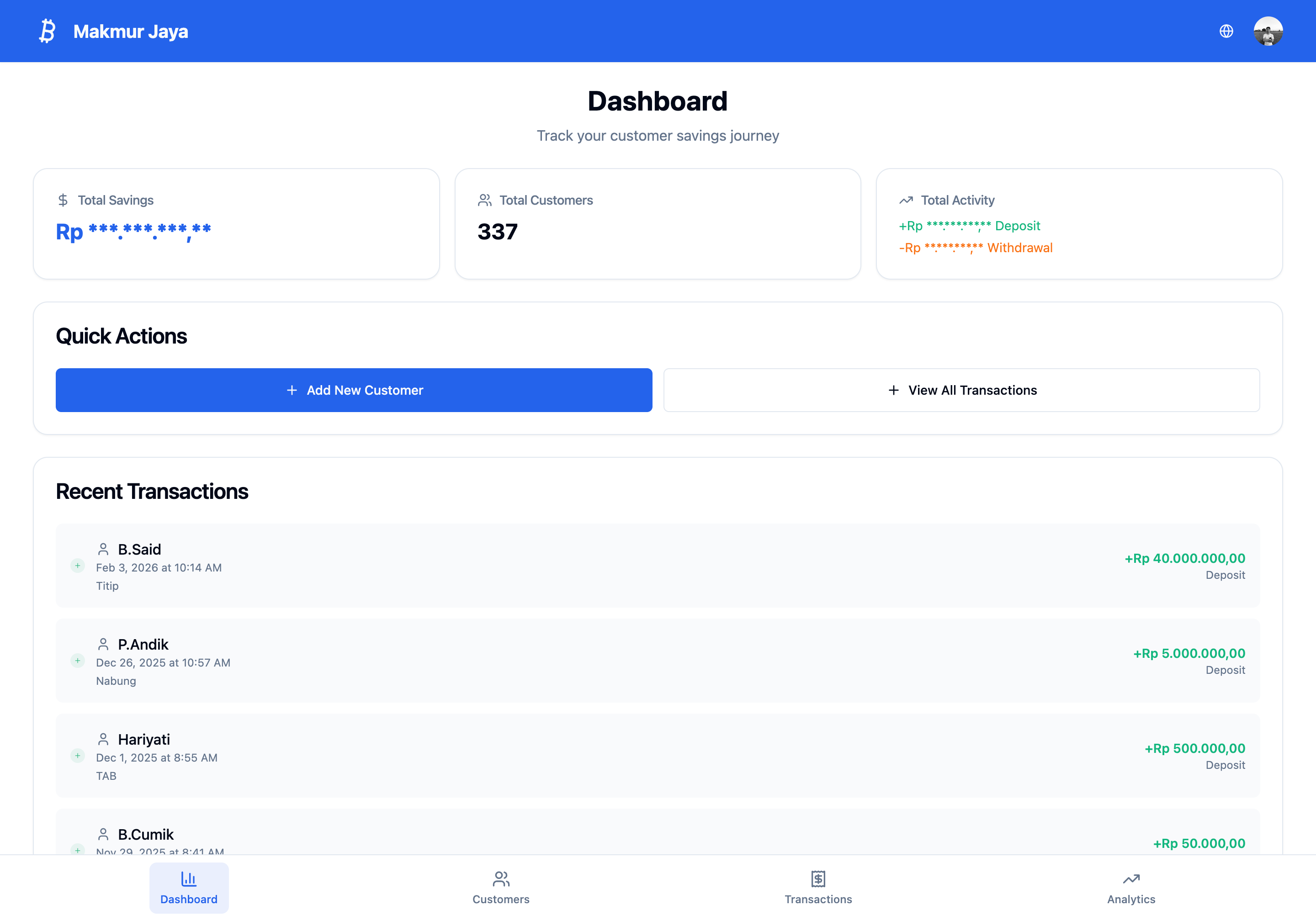This screenshot has width=1316, height=921.
Task: Click the person icon next to Hariyati
Action: 103,739
